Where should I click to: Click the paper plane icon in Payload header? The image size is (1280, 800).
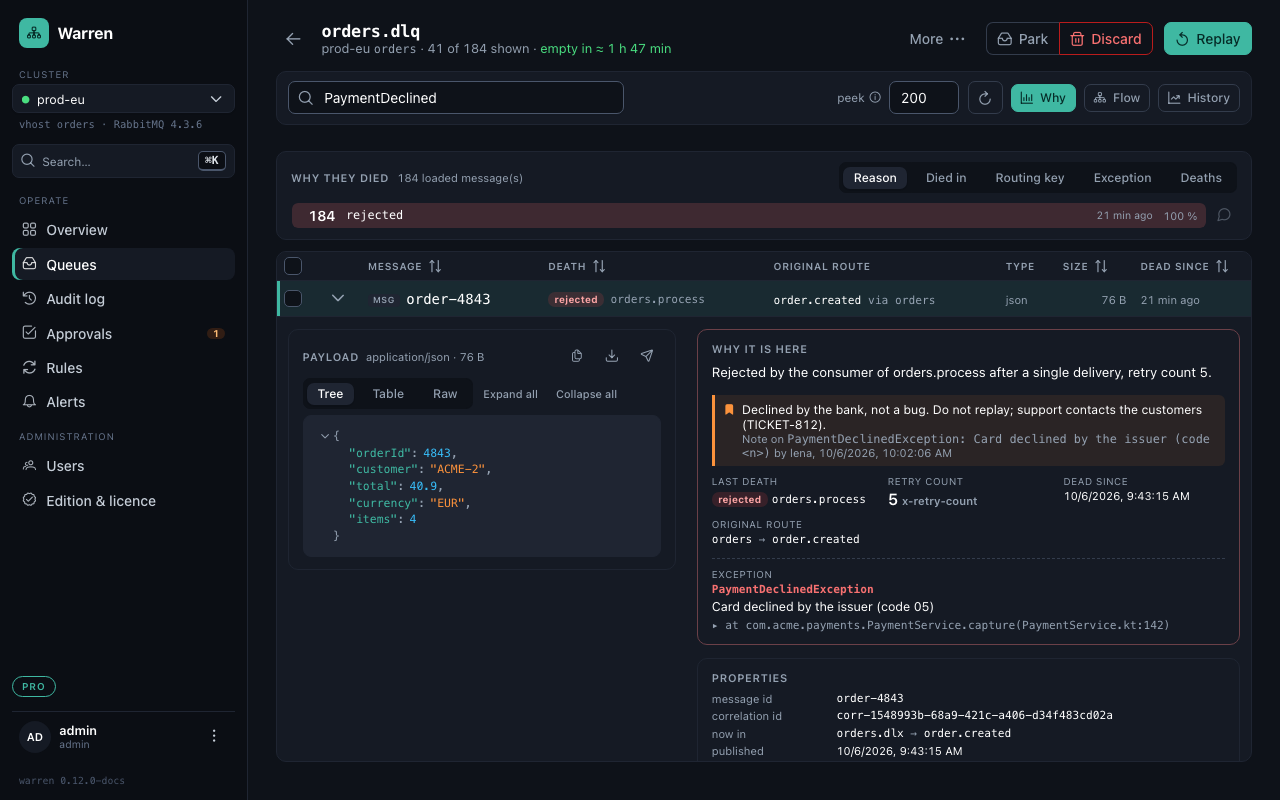click(x=647, y=356)
